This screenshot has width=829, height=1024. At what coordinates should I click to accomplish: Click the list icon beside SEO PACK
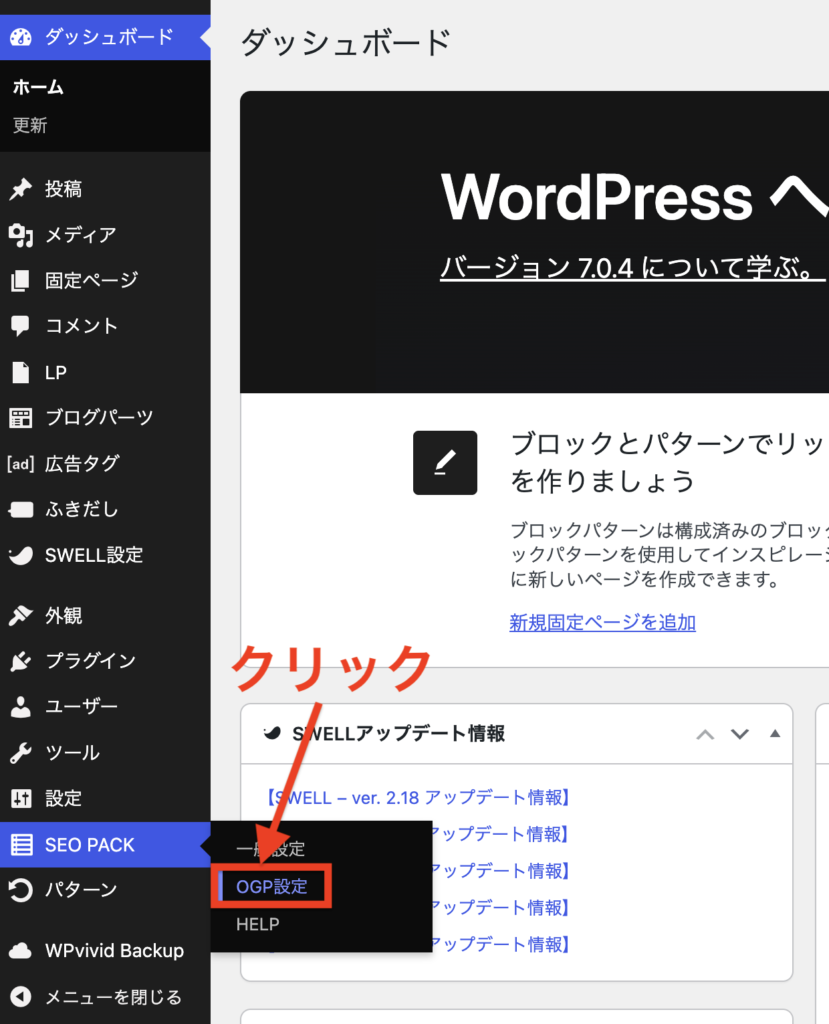pos(21,845)
